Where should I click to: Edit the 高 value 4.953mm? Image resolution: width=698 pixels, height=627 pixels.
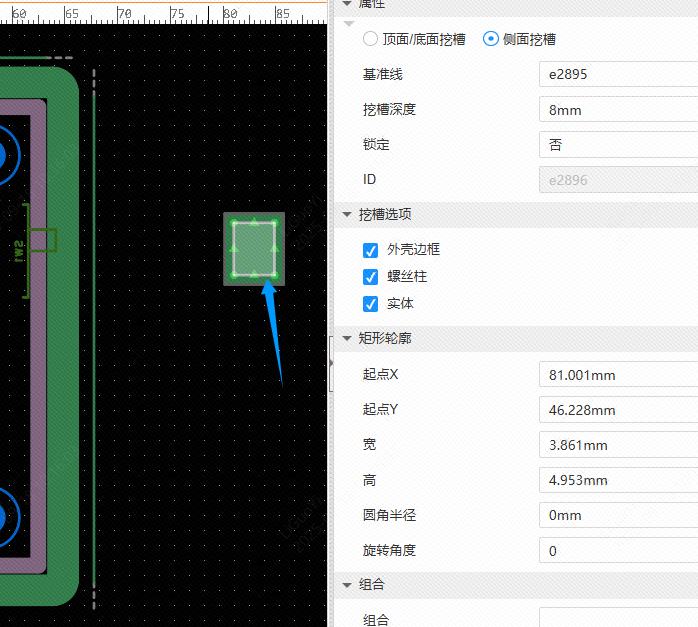(x=617, y=480)
